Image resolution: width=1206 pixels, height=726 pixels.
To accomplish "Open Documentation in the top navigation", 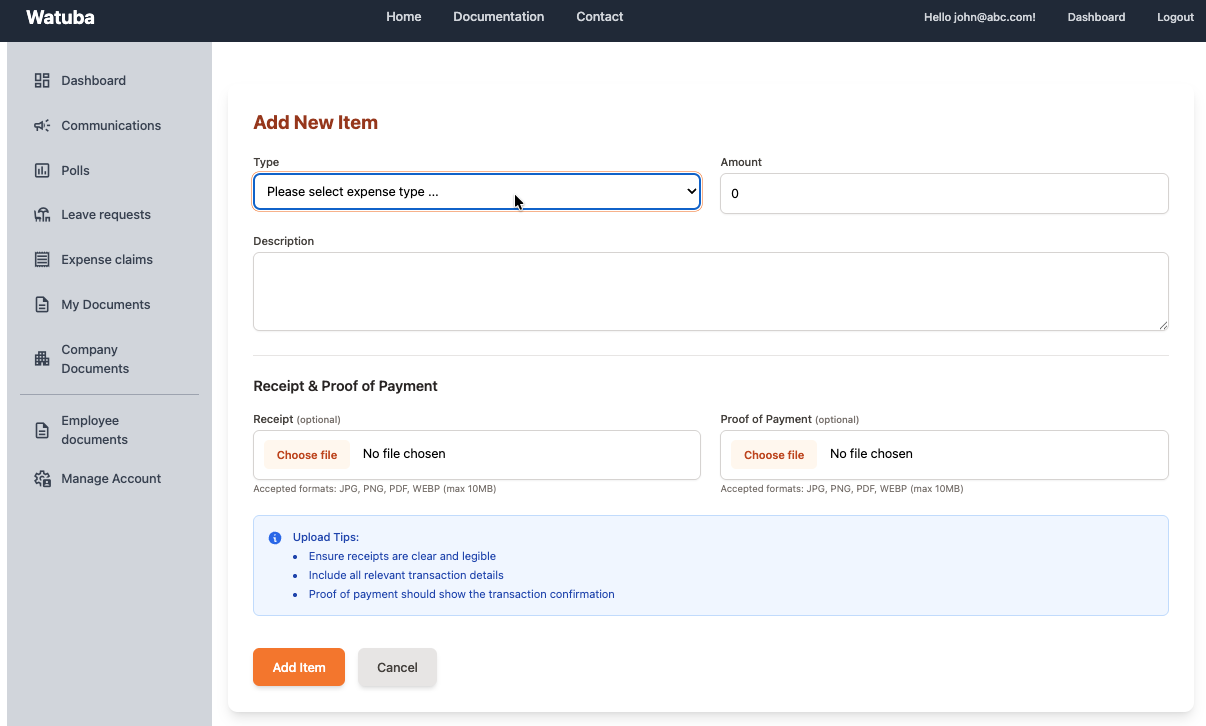I will tap(499, 17).
